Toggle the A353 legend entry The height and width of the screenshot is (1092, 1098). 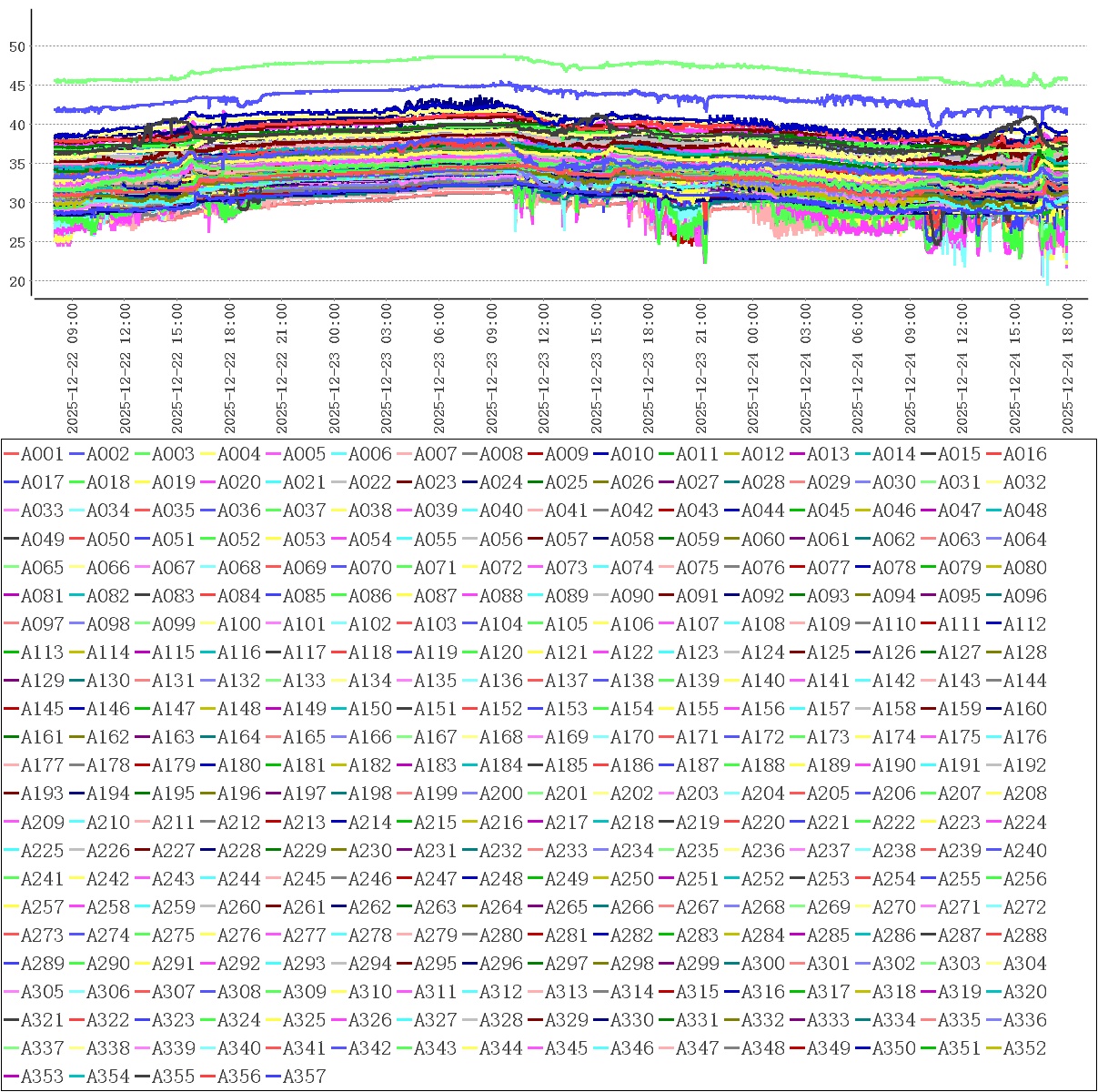tap(42, 1077)
